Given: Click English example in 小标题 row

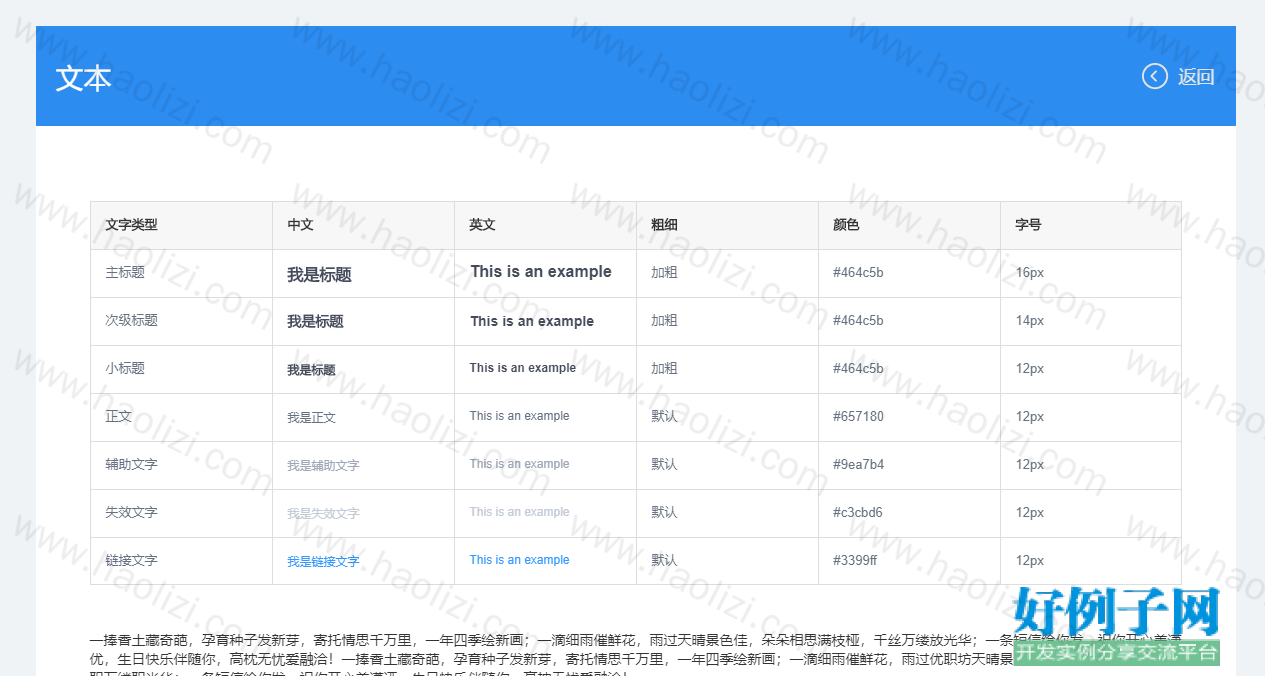Looking at the screenshot, I should point(523,368).
